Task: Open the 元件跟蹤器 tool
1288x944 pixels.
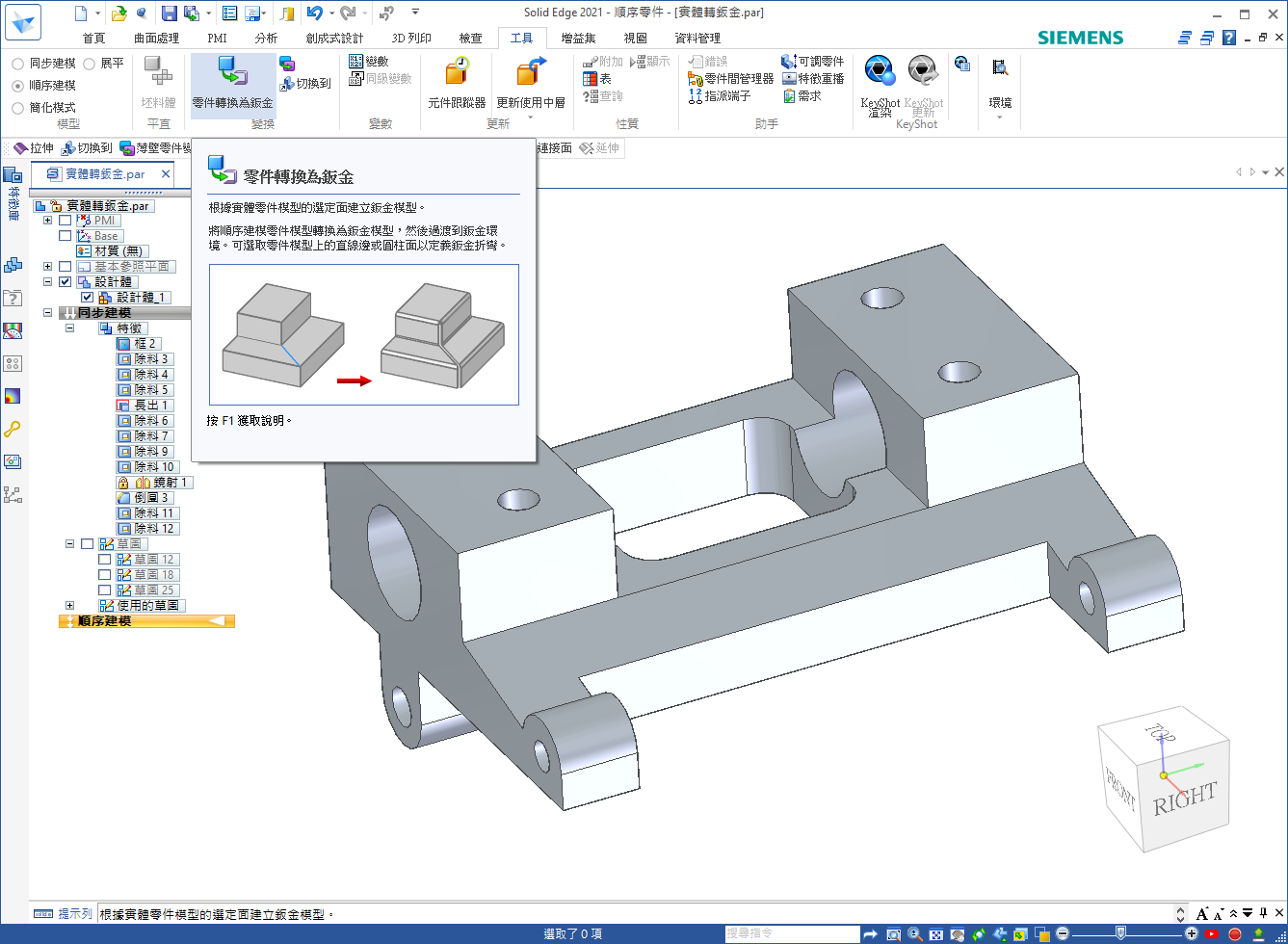Action: pyautogui.click(x=457, y=85)
